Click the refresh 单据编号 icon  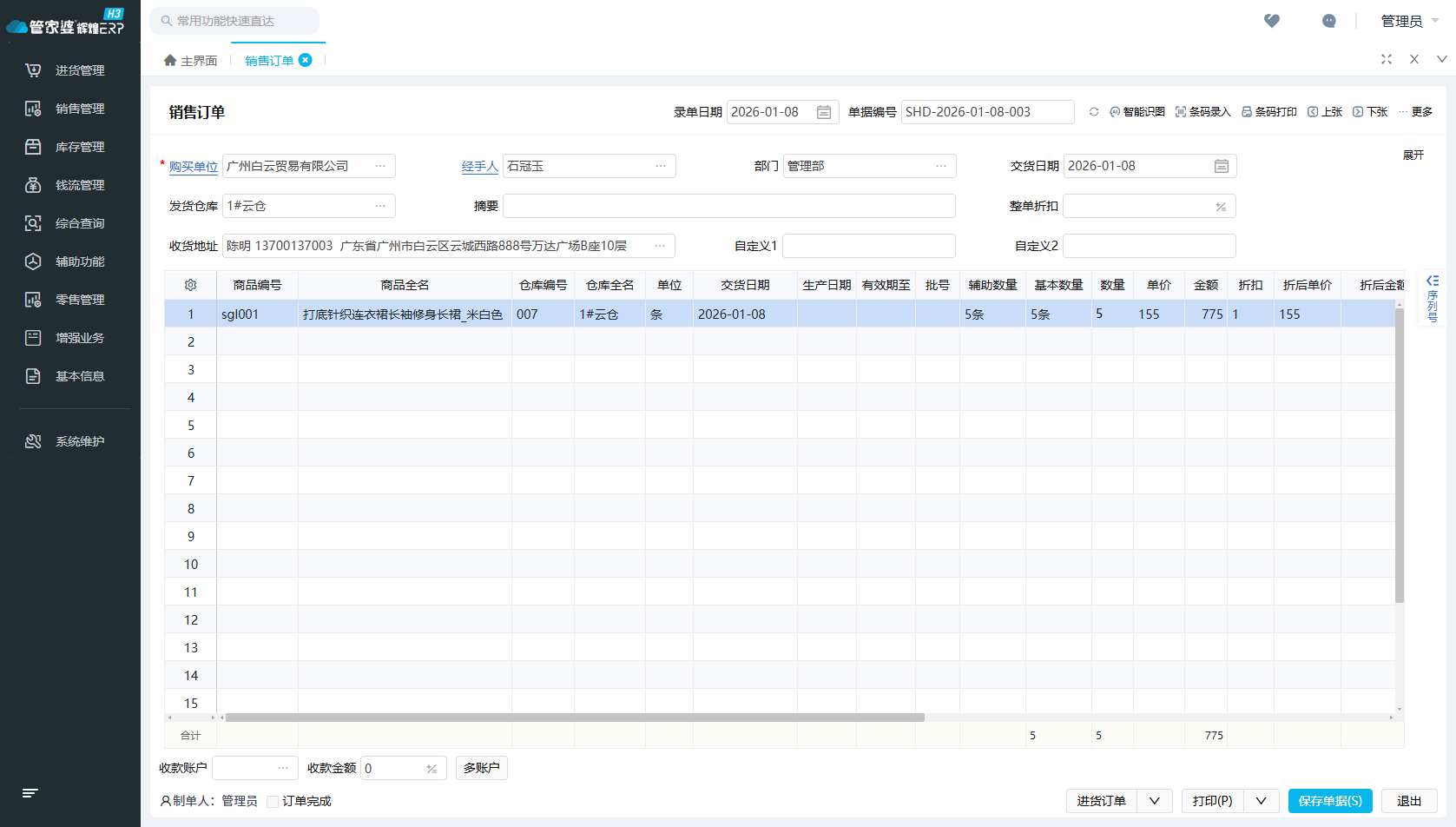pyautogui.click(x=1094, y=112)
